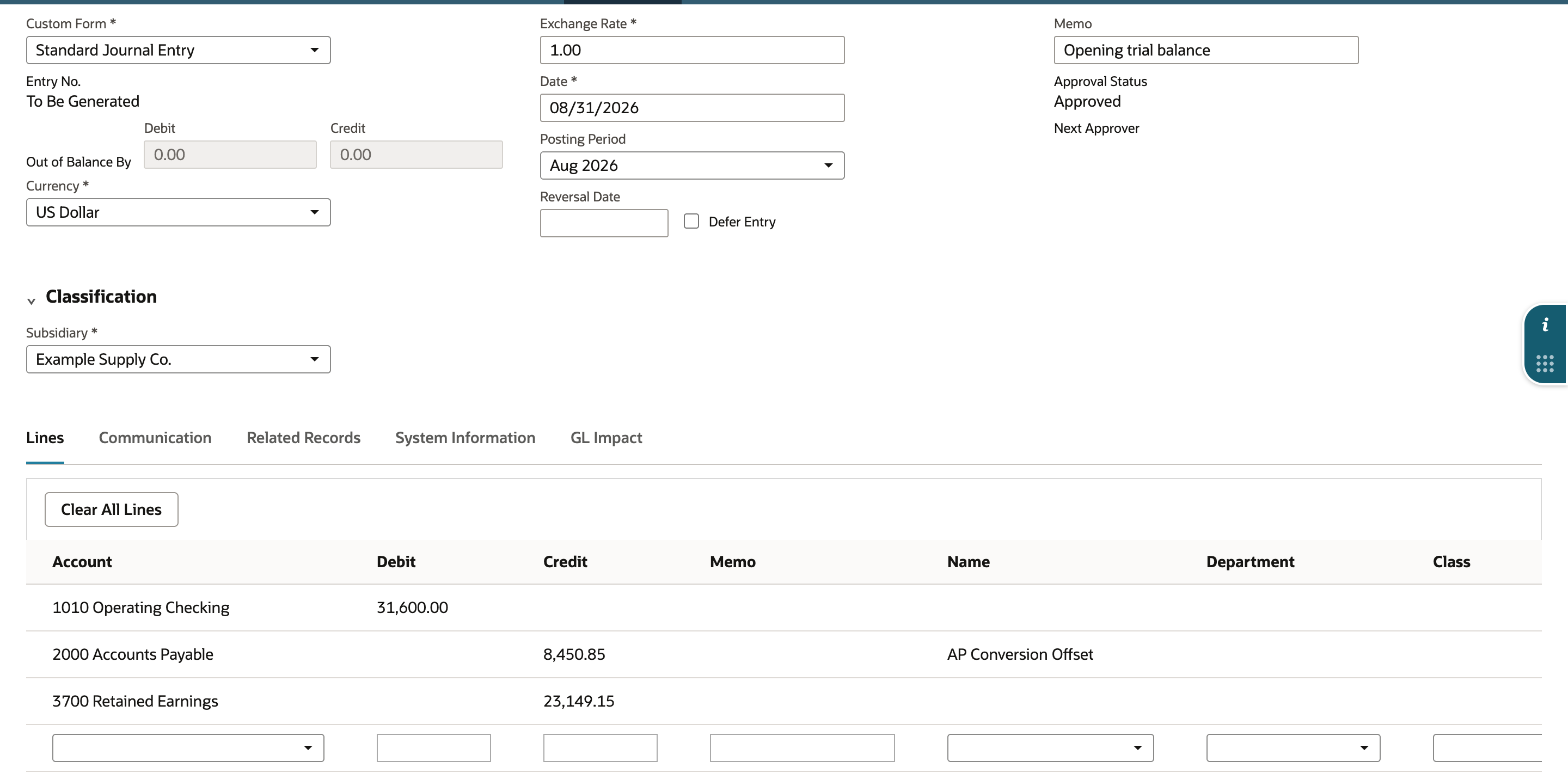The image size is (1568, 773).
Task: Open the Related Records tab
Action: tap(303, 438)
